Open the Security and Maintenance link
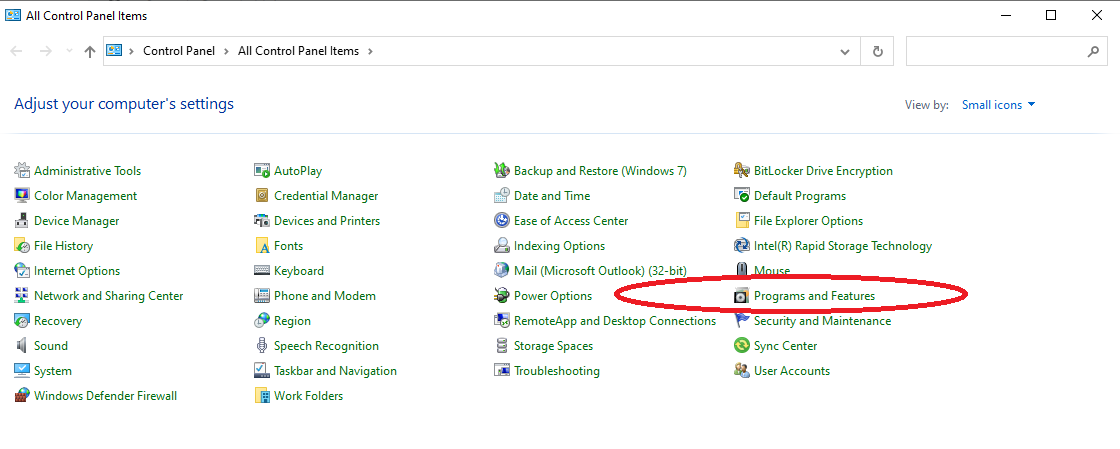Viewport: 1120px width, 449px height. 822,321
